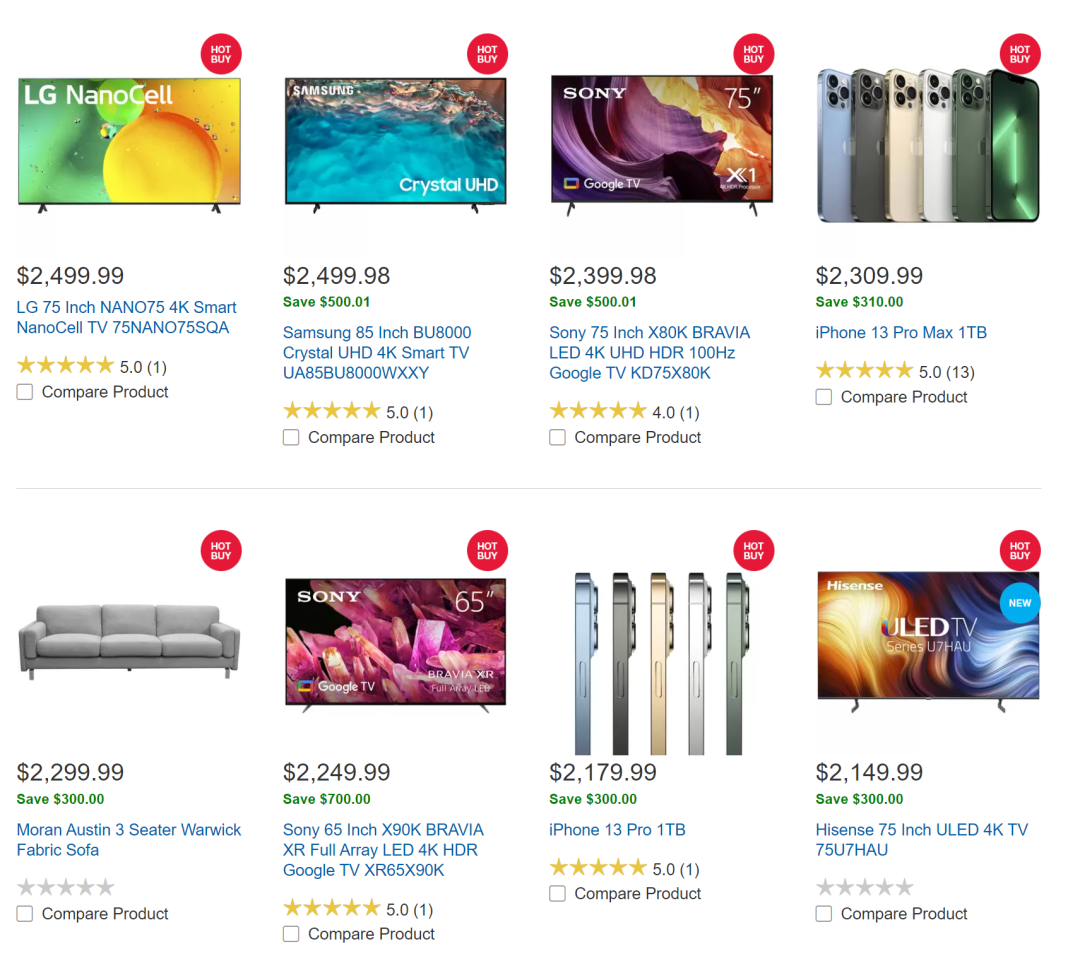Click the NEW badge on Hisense ULED TV
The height and width of the screenshot is (973, 1080).
(x=1019, y=603)
